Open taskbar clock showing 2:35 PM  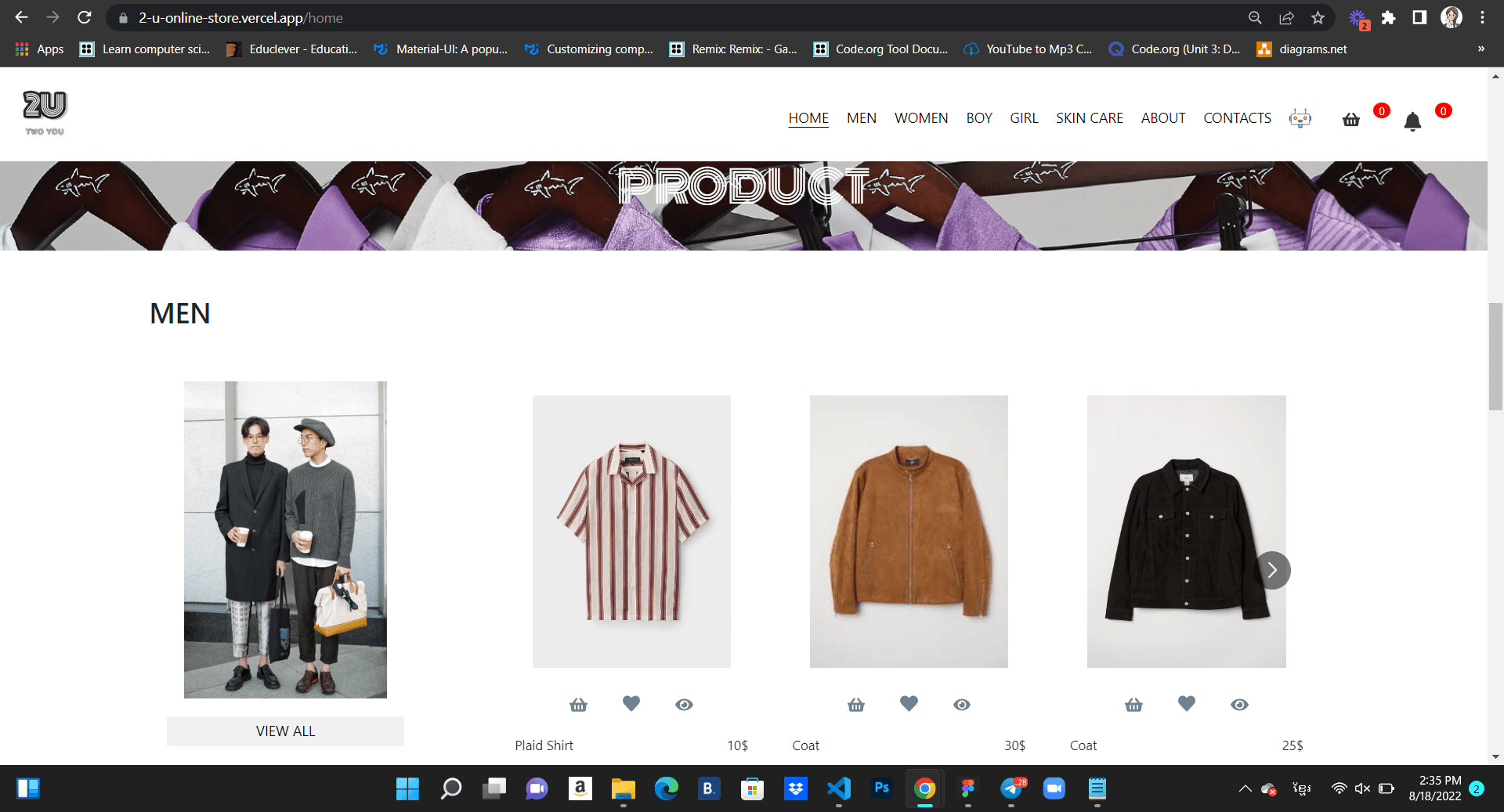(x=1435, y=789)
